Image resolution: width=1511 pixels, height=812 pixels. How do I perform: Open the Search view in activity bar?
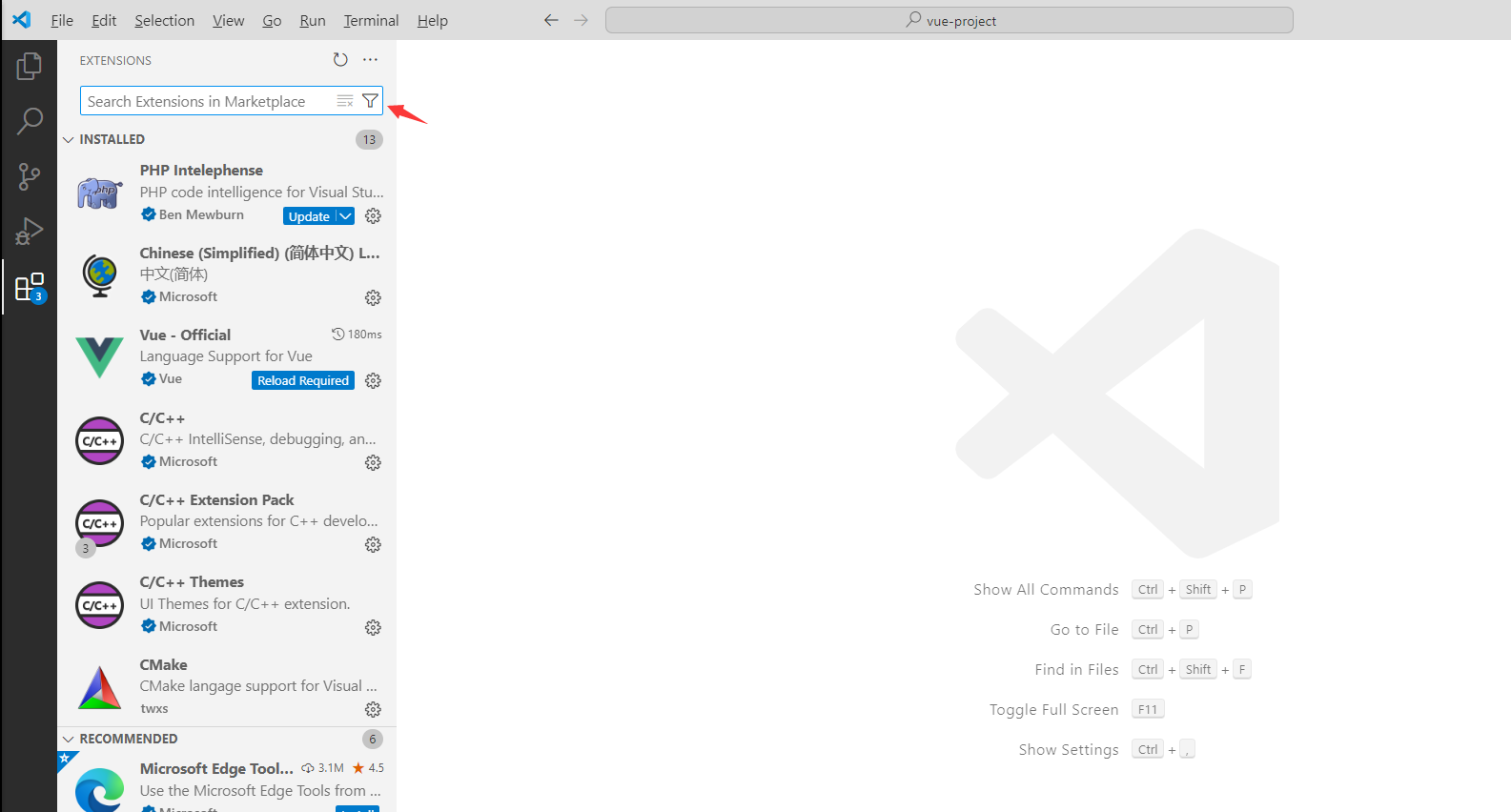pyautogui.click(x=30, y=121)
